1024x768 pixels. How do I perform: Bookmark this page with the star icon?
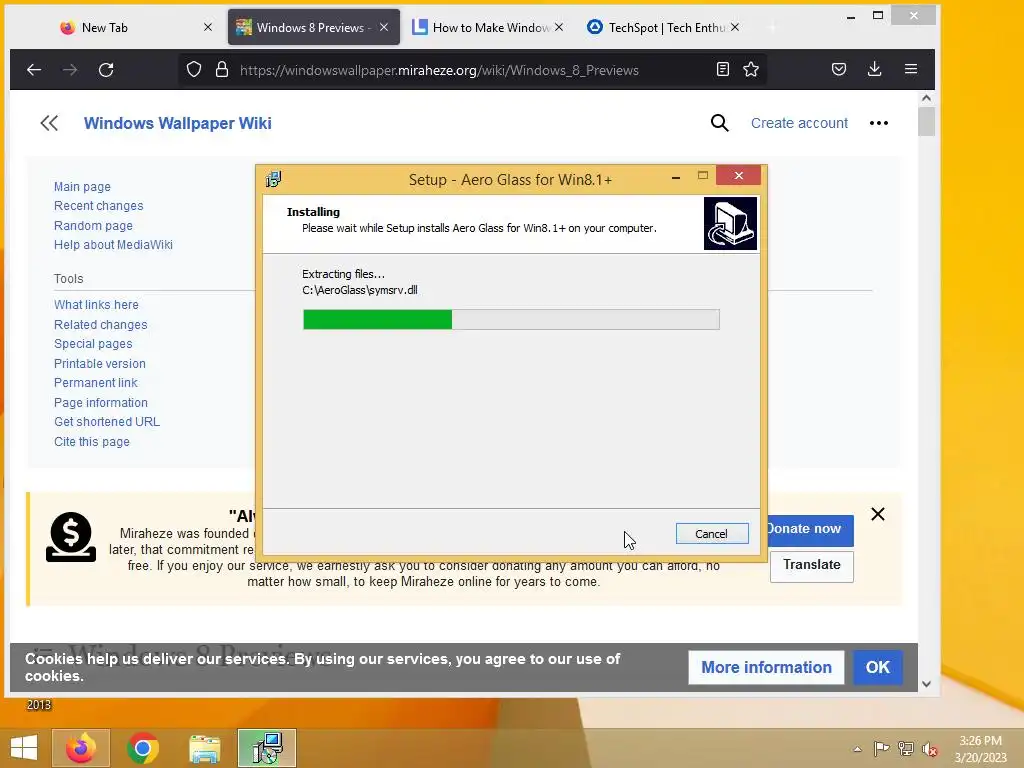751,69
